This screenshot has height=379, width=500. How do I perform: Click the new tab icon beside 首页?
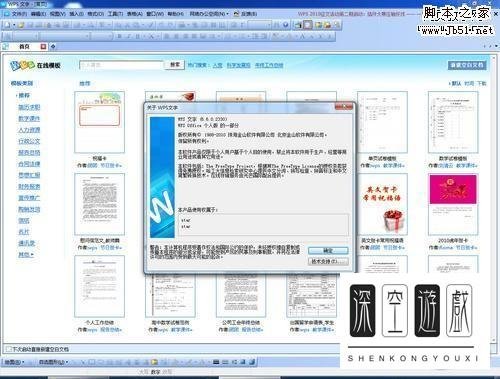53,47
